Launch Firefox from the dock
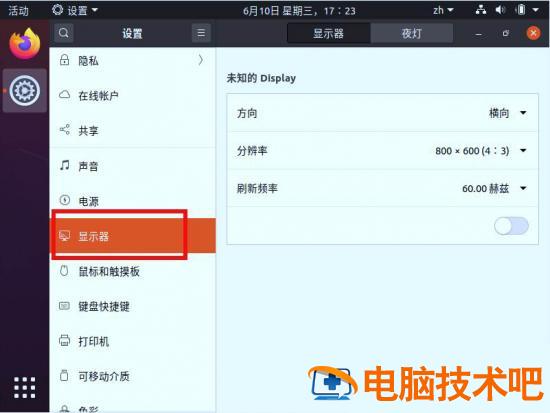Viewport: 550px width, 413px height. click(25, 44)
